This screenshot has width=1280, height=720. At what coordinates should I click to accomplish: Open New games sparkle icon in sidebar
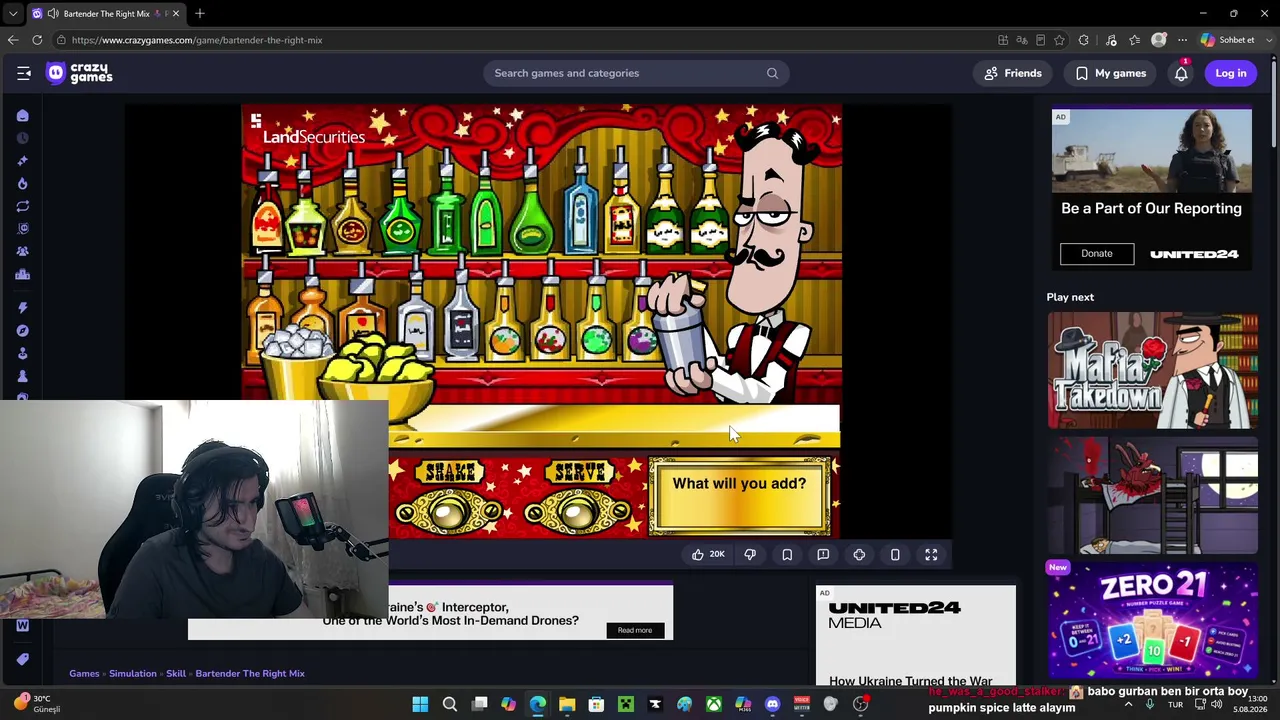pyautogui.click(x=22, y=161)
